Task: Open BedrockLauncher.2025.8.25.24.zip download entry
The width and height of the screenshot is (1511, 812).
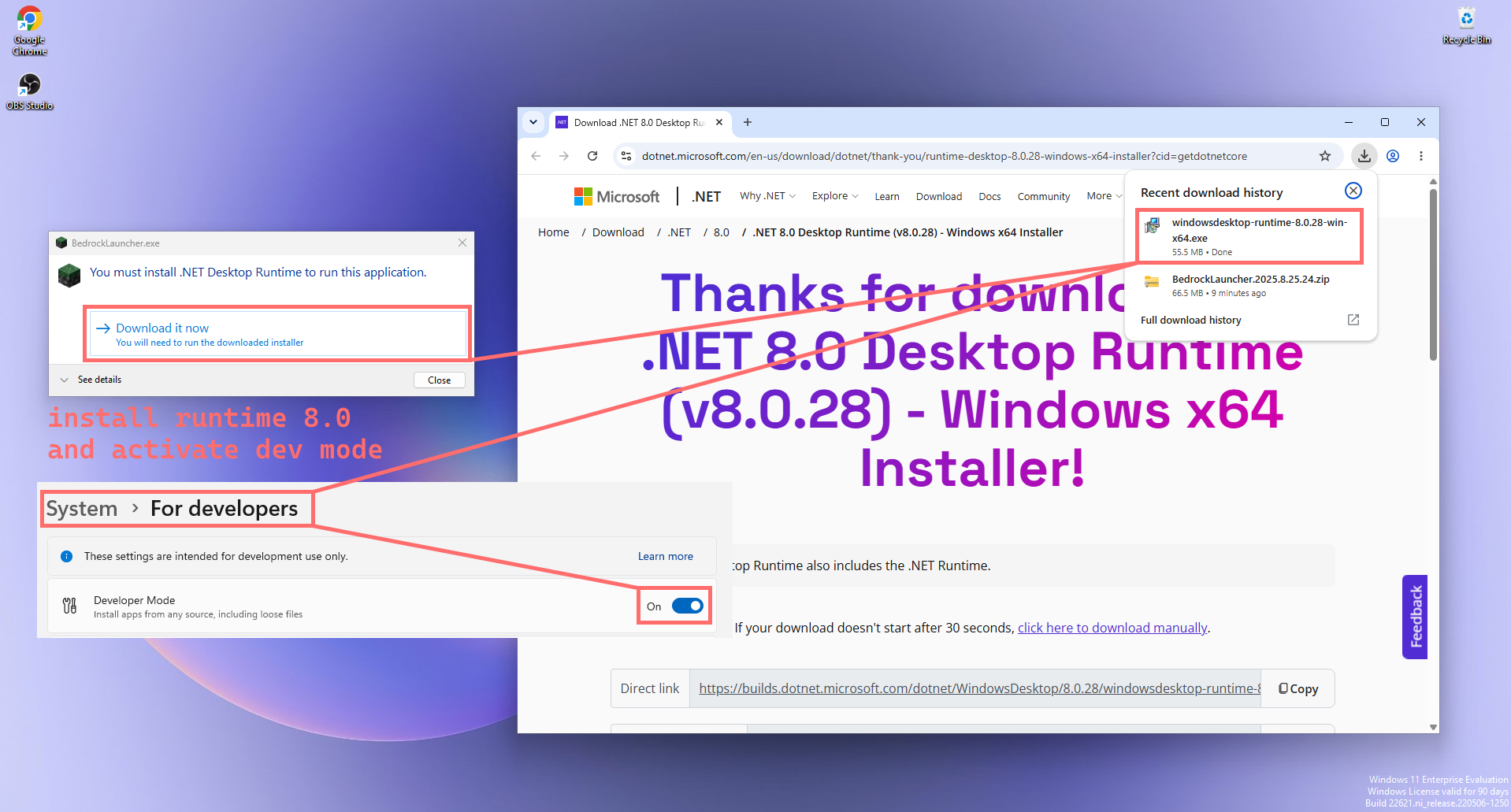Action: click(x=1250, y=285)
